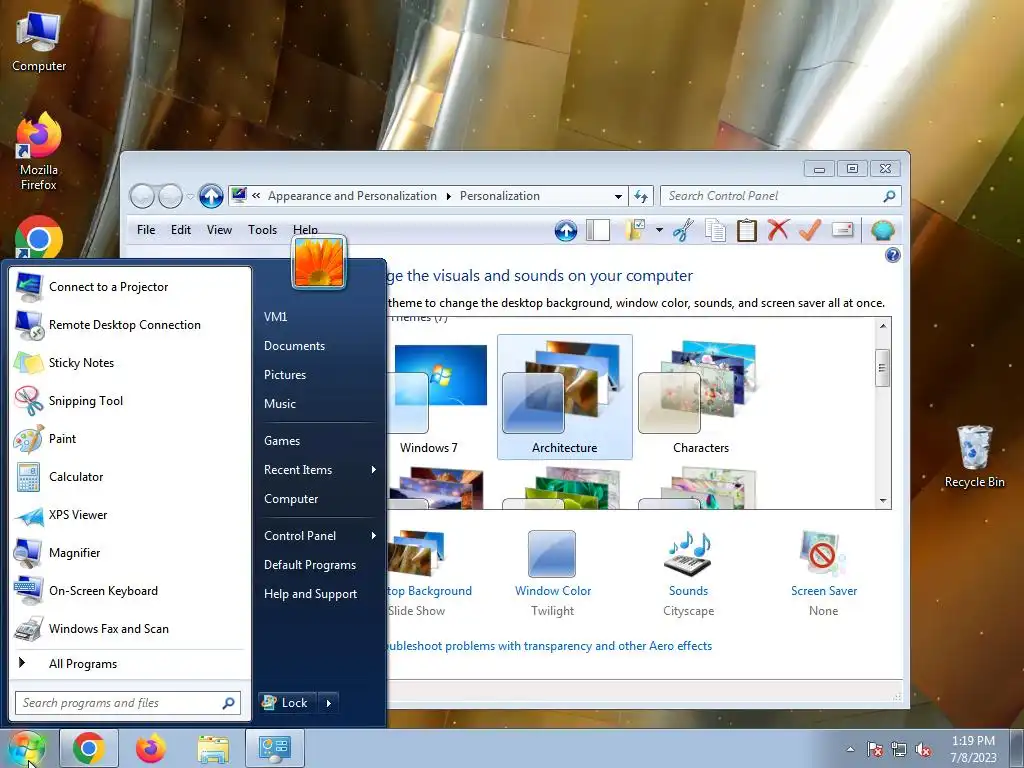Click the clipboard Paste toolbar icon
The image size is (1024, 768).
coord(746,230)
